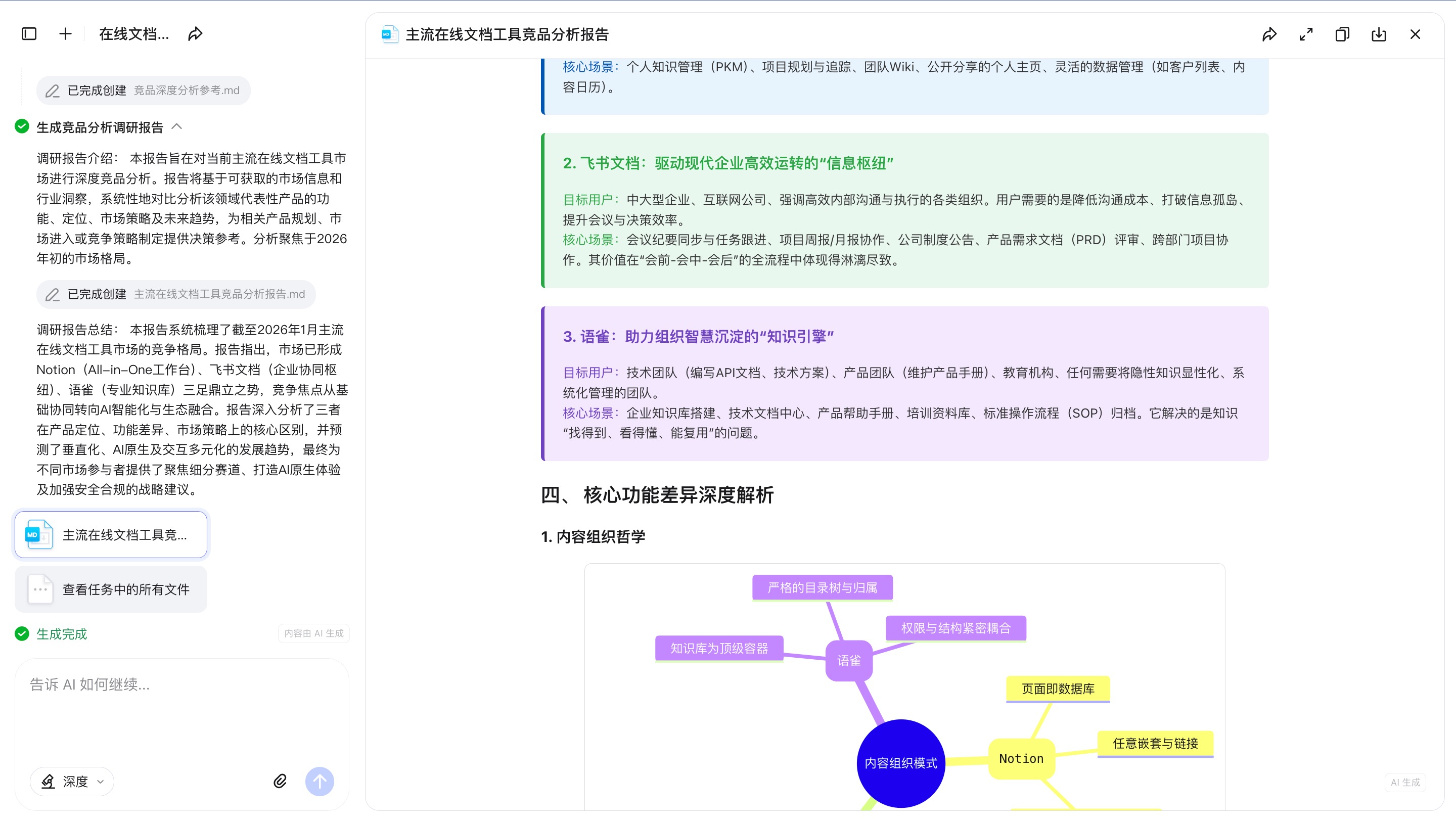
Task: Click the 在线文档... conversation title
Action: click(134, 34)
